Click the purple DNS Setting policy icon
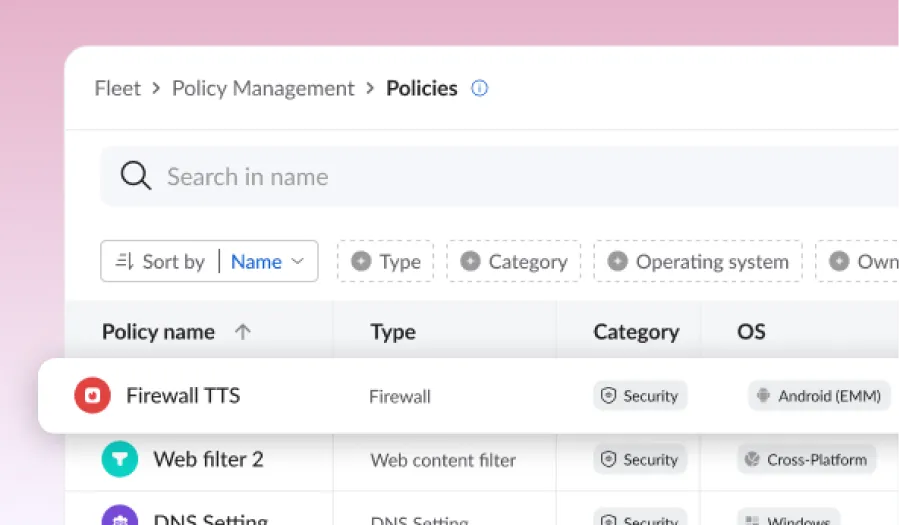The image size is (899, 525). pos(119,518)
